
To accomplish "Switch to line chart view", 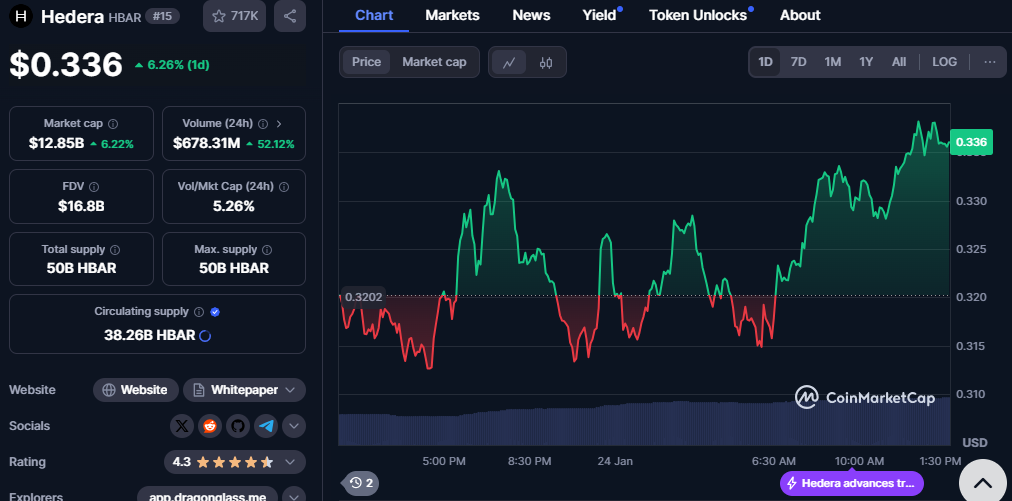I will 509,63.
